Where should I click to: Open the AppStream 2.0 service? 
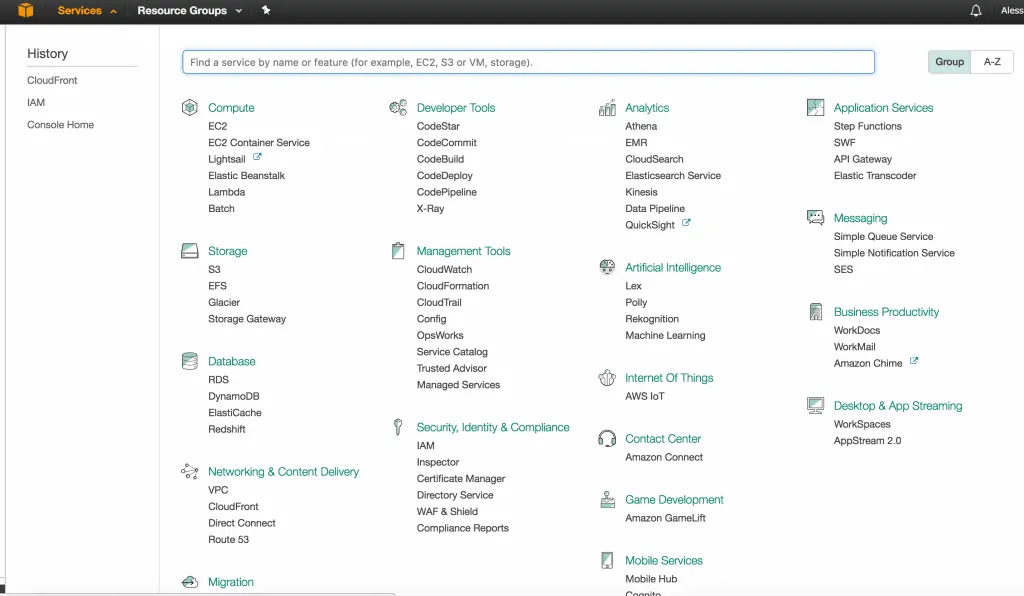tap(867, 441)
